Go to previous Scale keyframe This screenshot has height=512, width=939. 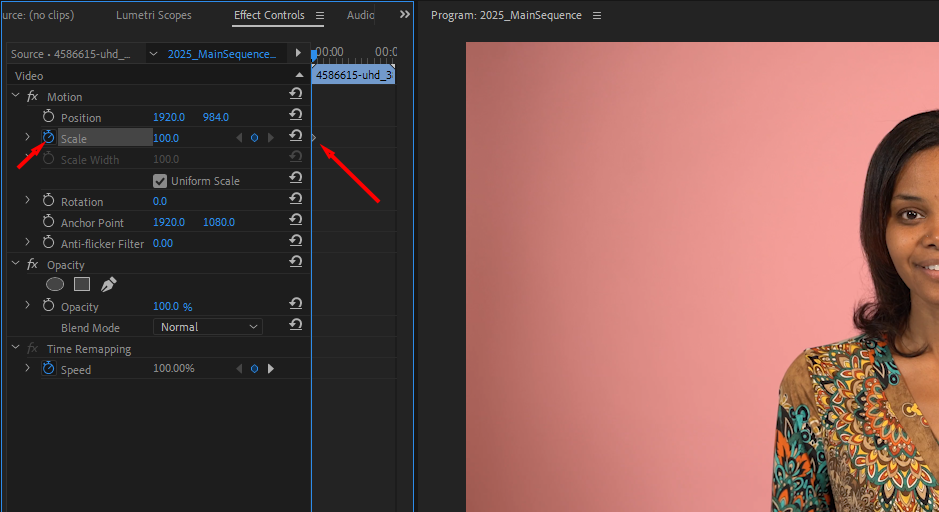point(240,138)
